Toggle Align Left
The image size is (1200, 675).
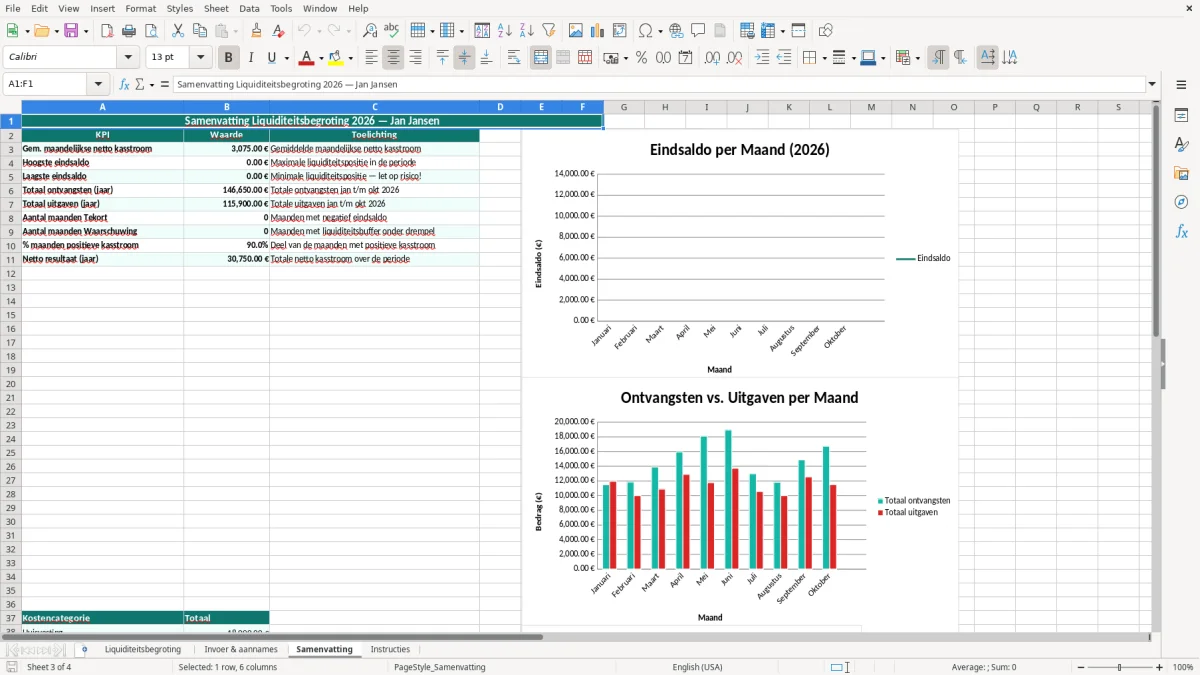372,58
